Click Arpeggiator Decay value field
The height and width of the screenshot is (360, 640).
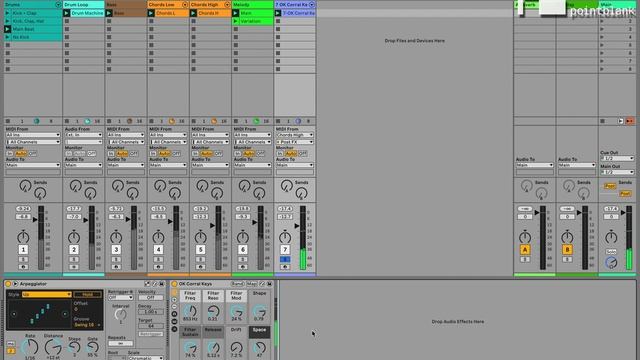[x=151, y=312]
